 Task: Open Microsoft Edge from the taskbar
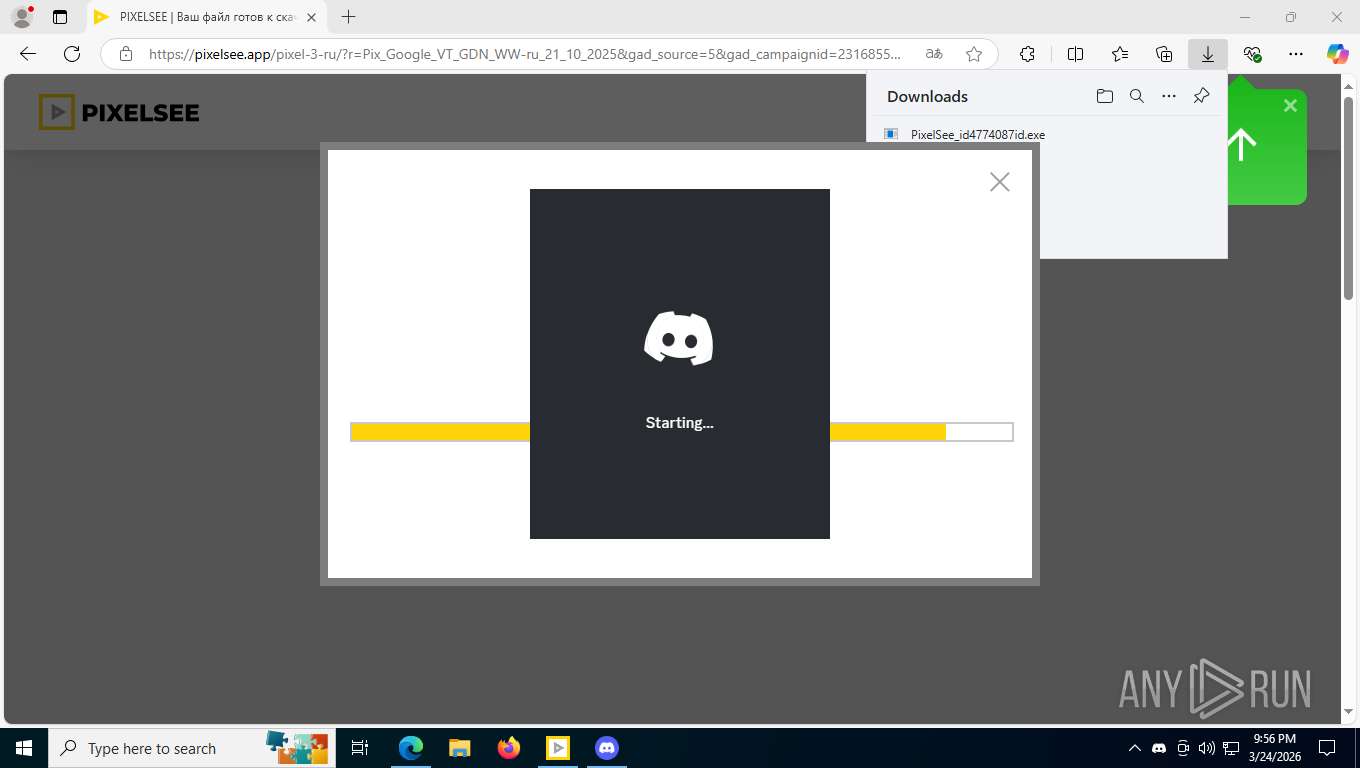tap(411, 748)
